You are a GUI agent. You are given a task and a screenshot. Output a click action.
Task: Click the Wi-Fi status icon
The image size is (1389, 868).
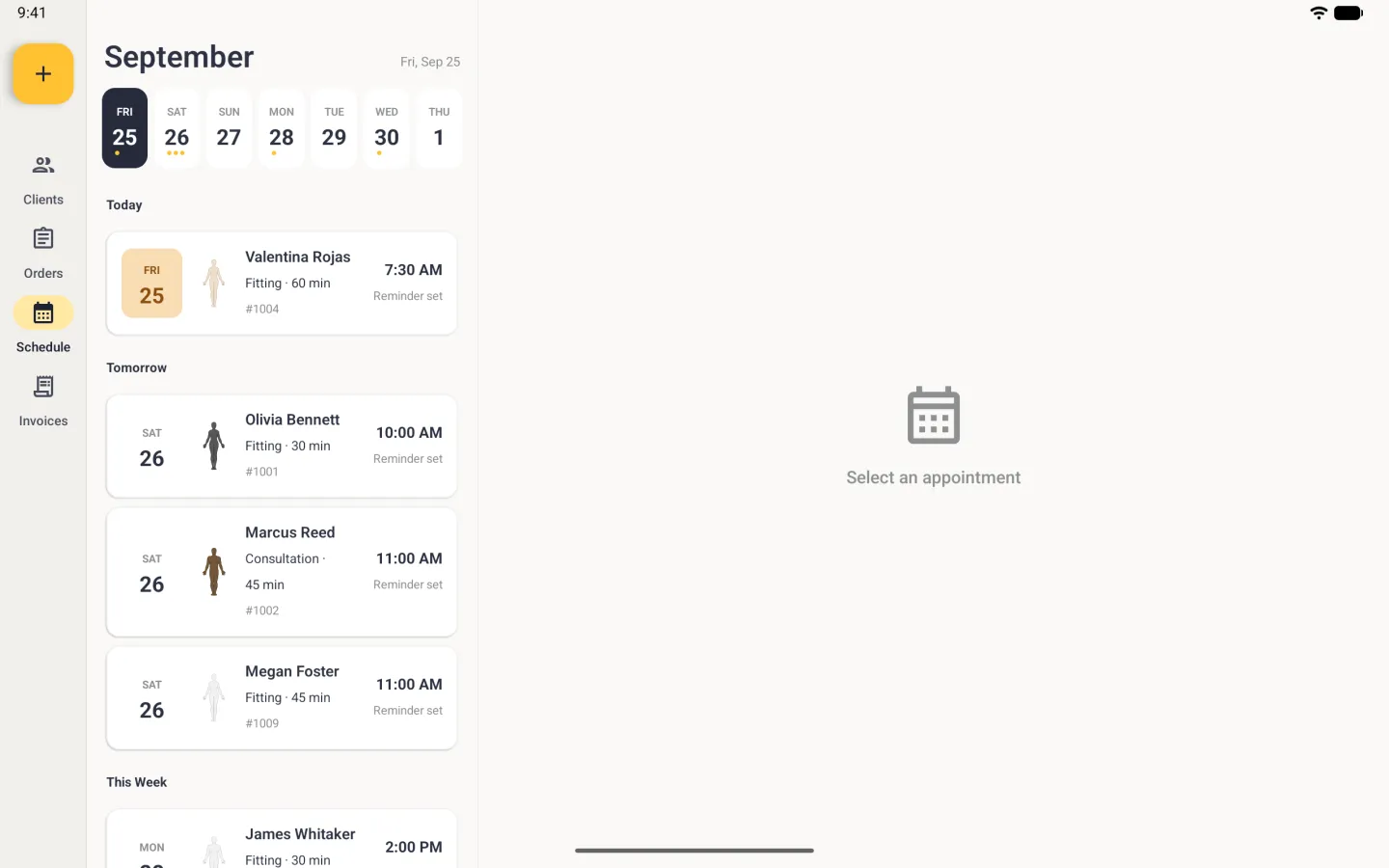point(1319,13)
